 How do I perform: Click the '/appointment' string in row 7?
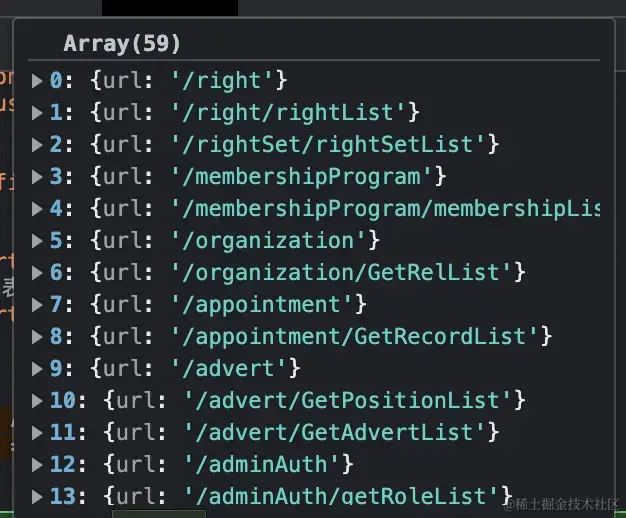pos(262,305)
